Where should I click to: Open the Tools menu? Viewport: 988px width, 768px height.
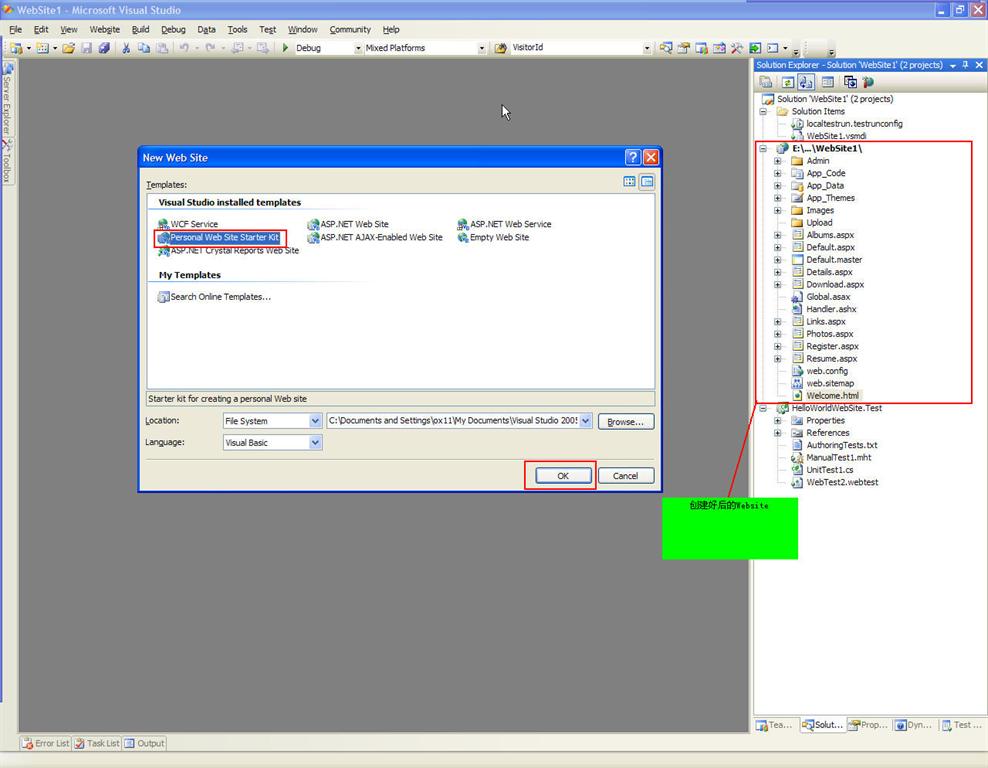coord(238,30)
